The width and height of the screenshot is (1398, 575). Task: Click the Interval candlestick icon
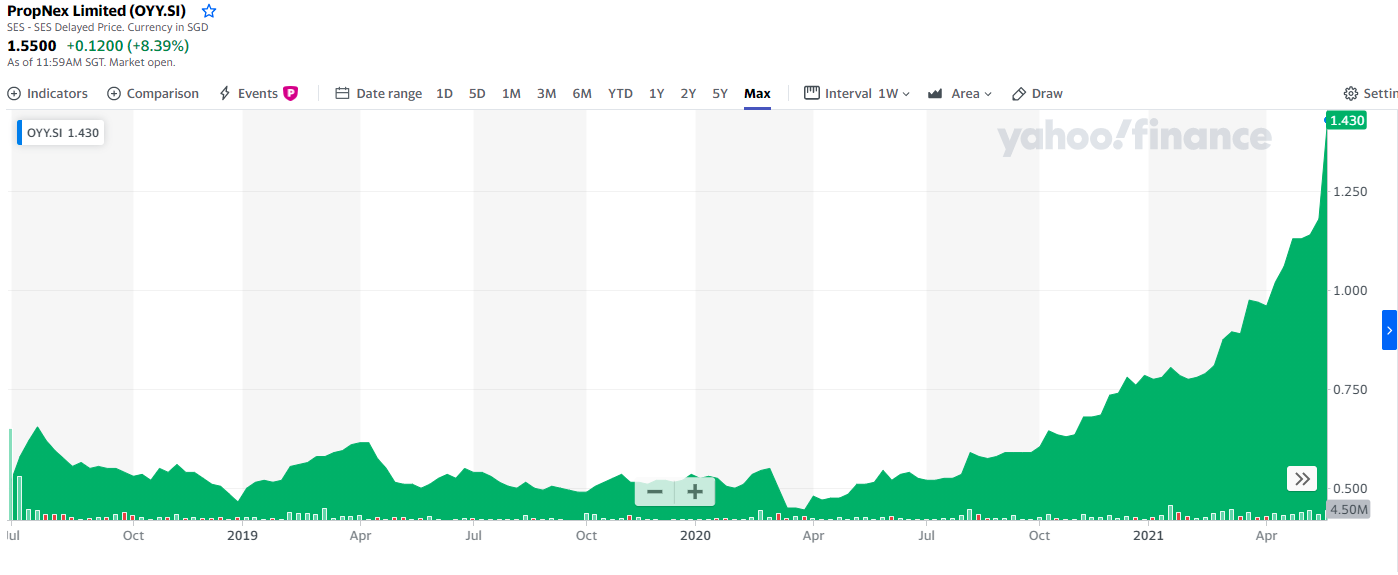click(812, 93)
